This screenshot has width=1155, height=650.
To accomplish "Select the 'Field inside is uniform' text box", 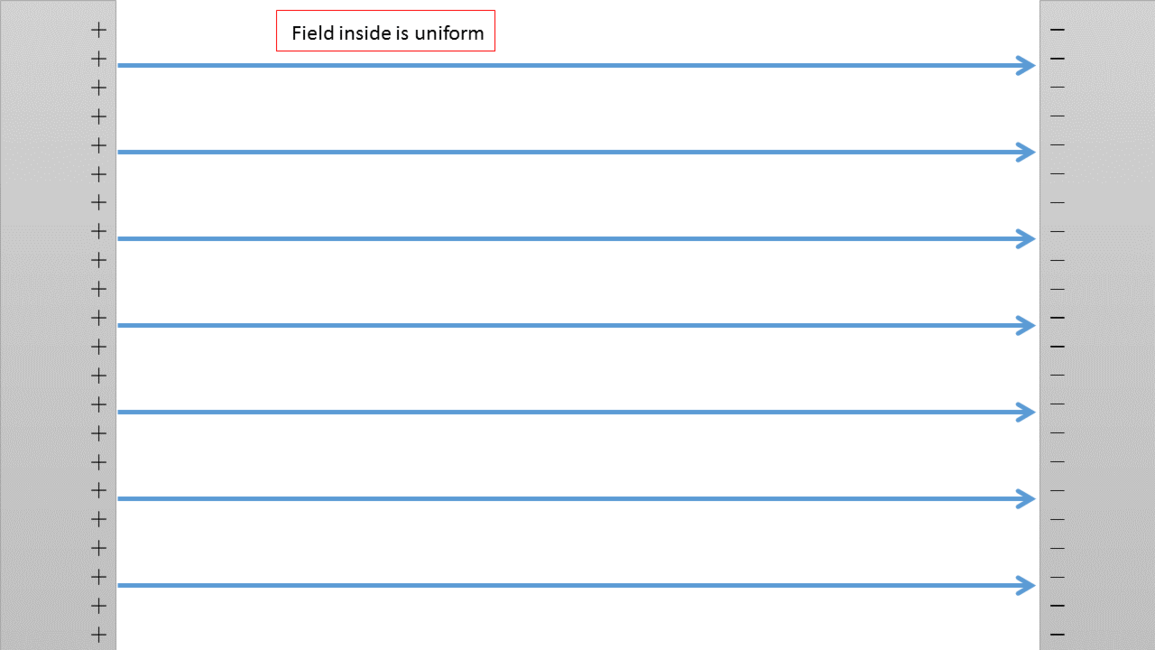I will [386, 32].
